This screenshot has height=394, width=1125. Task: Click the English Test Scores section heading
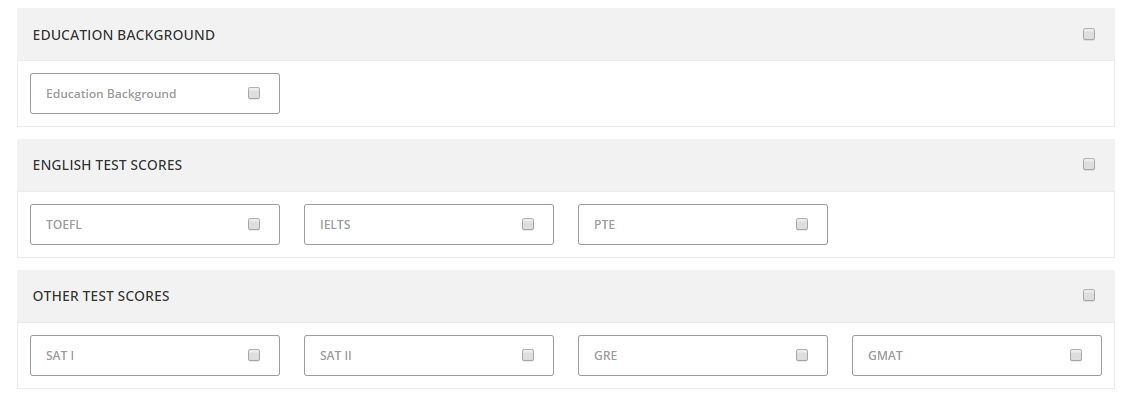click(x=108, y=165)
